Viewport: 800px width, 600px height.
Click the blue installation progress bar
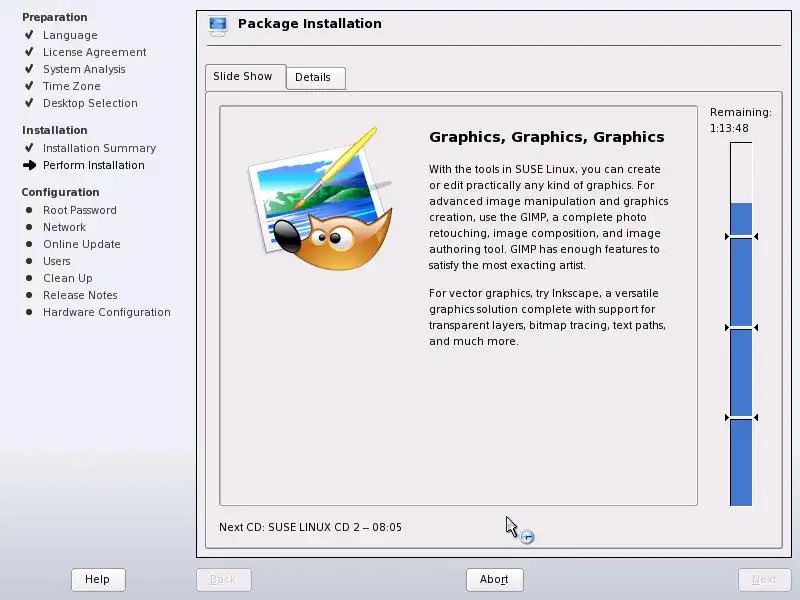tap(741, 324)
